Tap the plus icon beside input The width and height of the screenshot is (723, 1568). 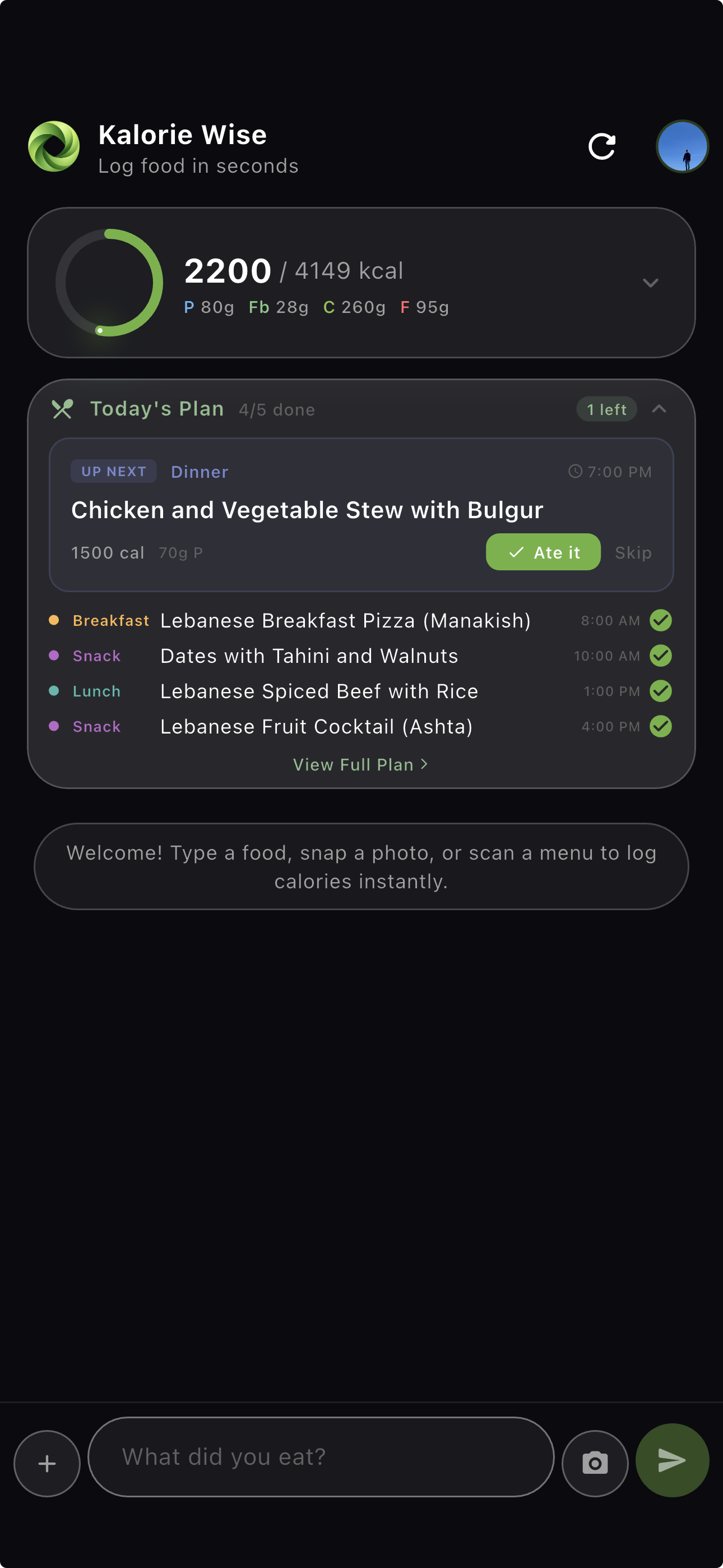pos(47,1463)
